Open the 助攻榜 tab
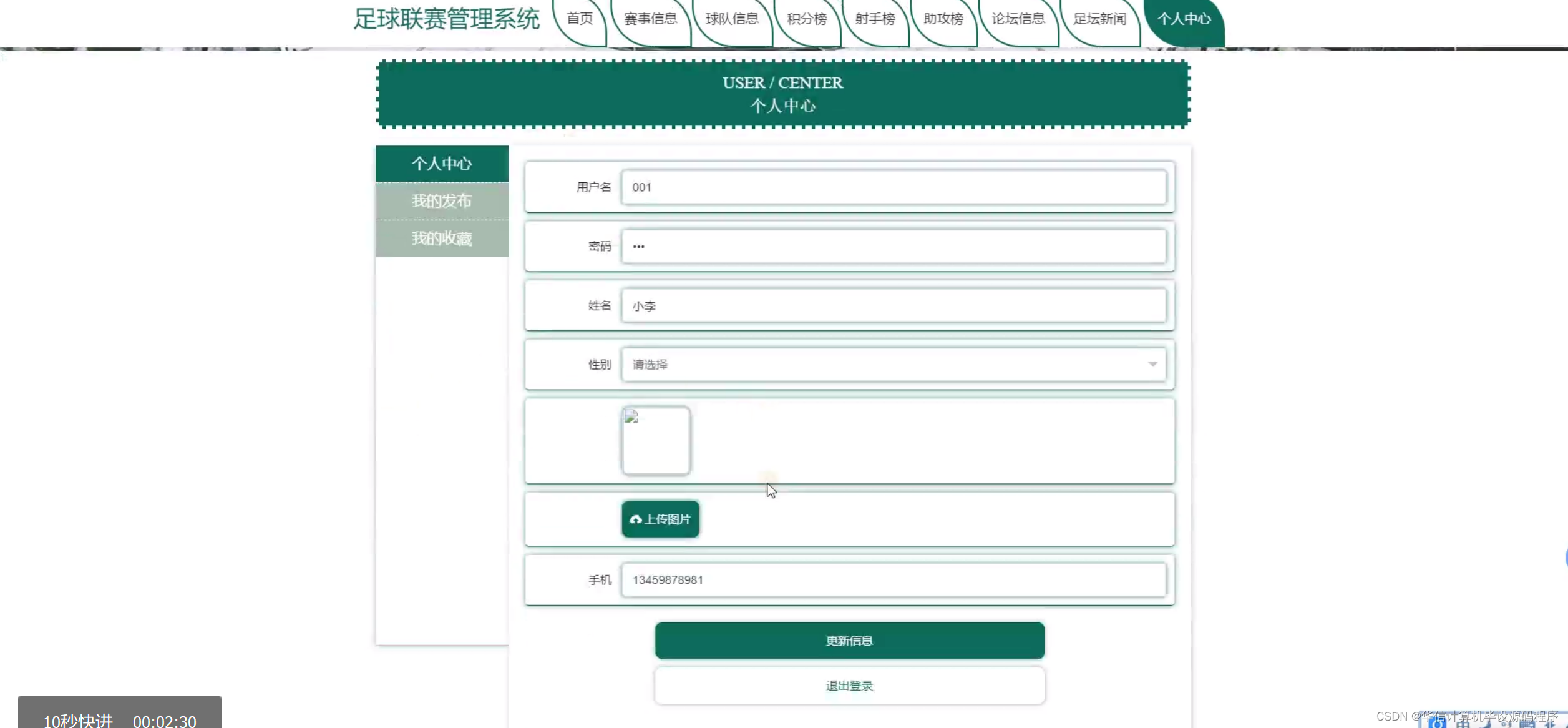This screenshot has width=1568, height=728. 943,19
